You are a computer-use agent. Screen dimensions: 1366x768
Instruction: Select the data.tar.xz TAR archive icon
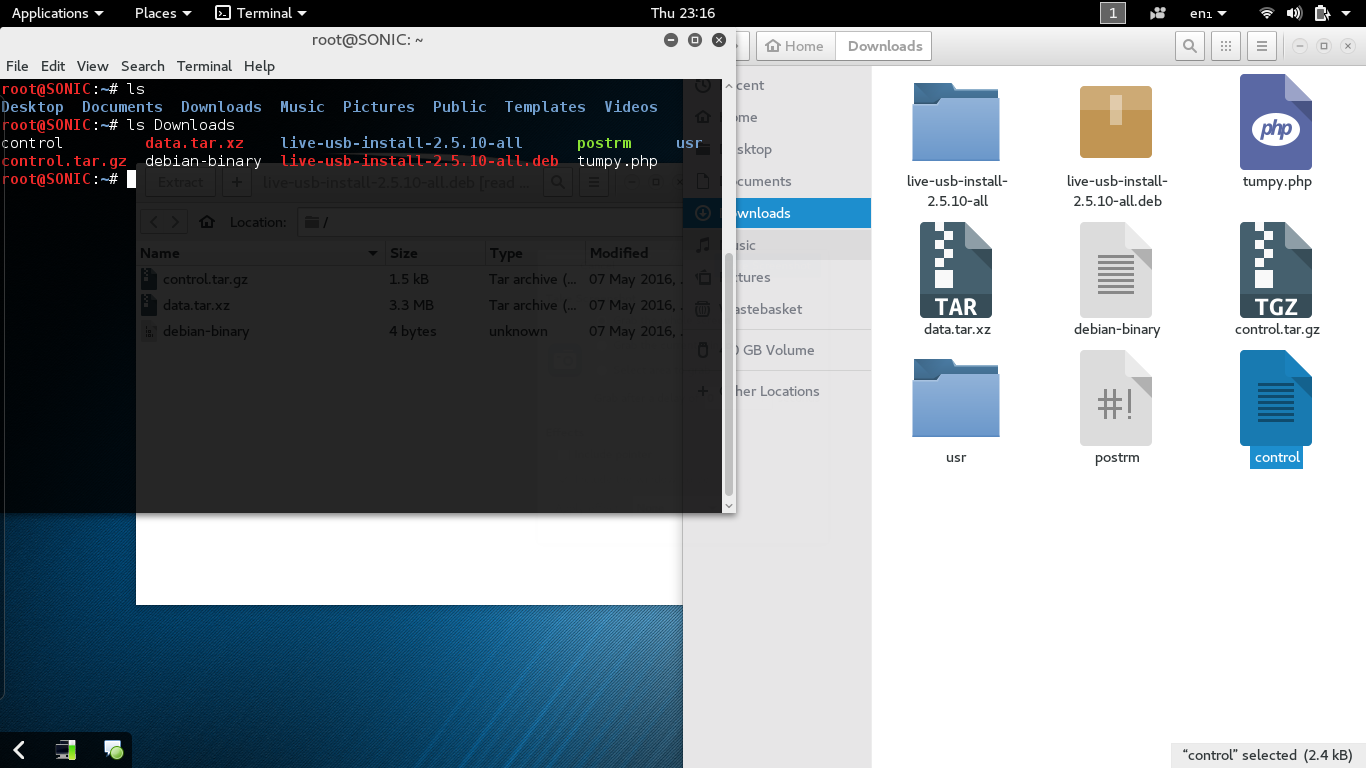956,270
